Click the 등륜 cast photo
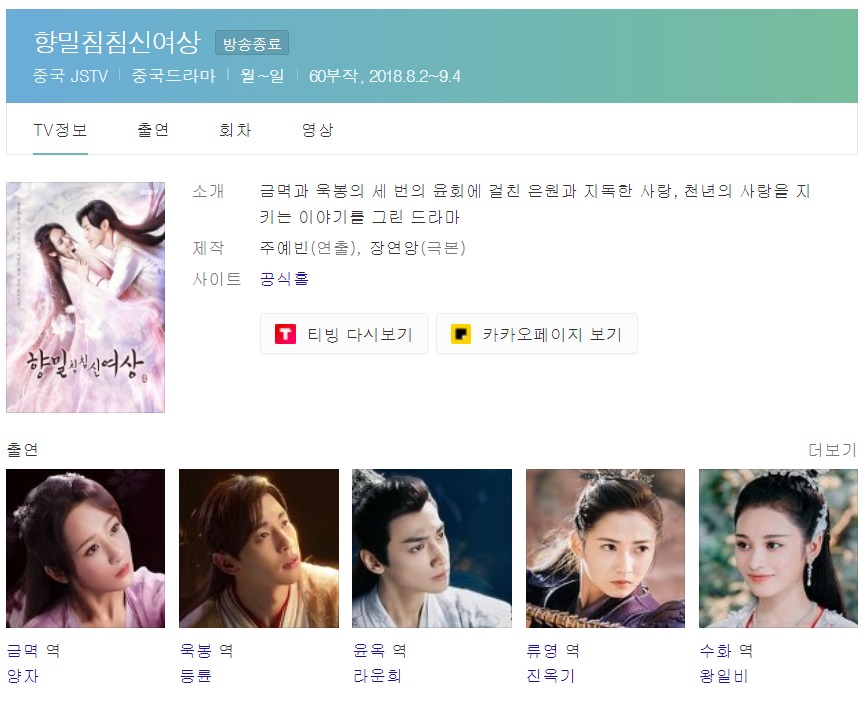Image resolution: width=864 pixels, height=710 pixels. pos(259,548)
